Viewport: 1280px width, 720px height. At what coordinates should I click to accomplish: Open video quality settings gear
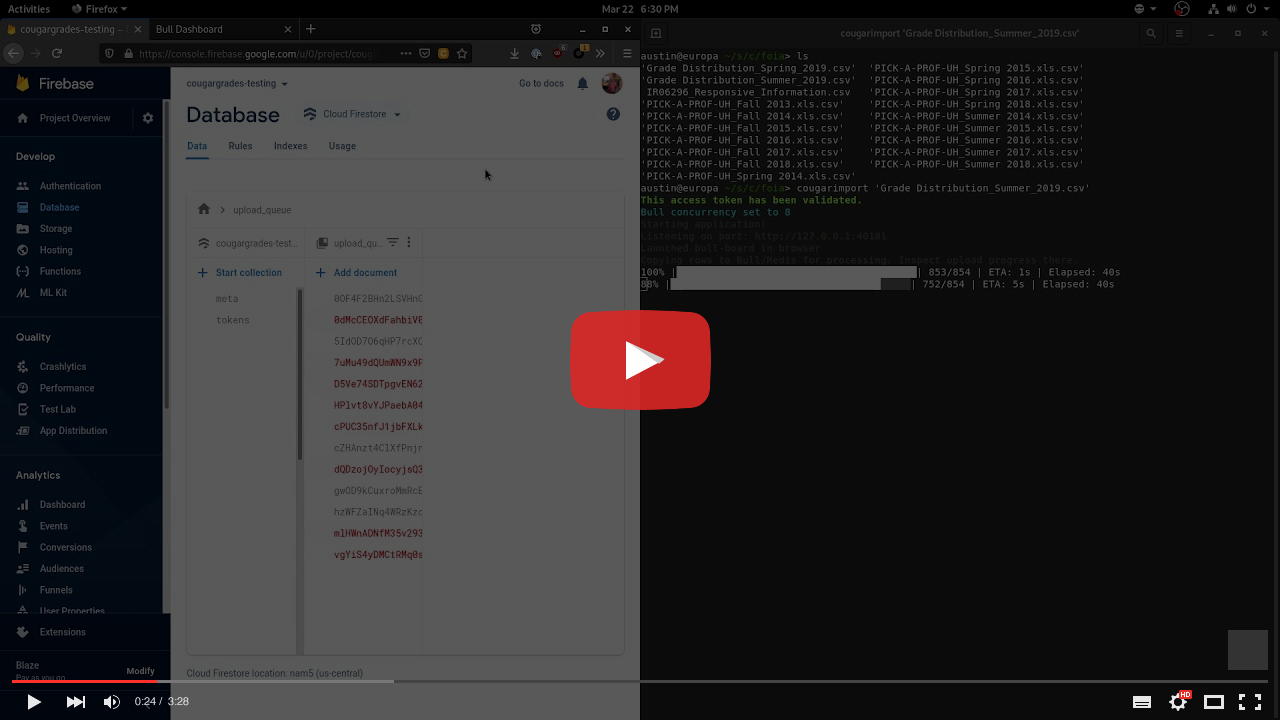(x=1179, y=702)
